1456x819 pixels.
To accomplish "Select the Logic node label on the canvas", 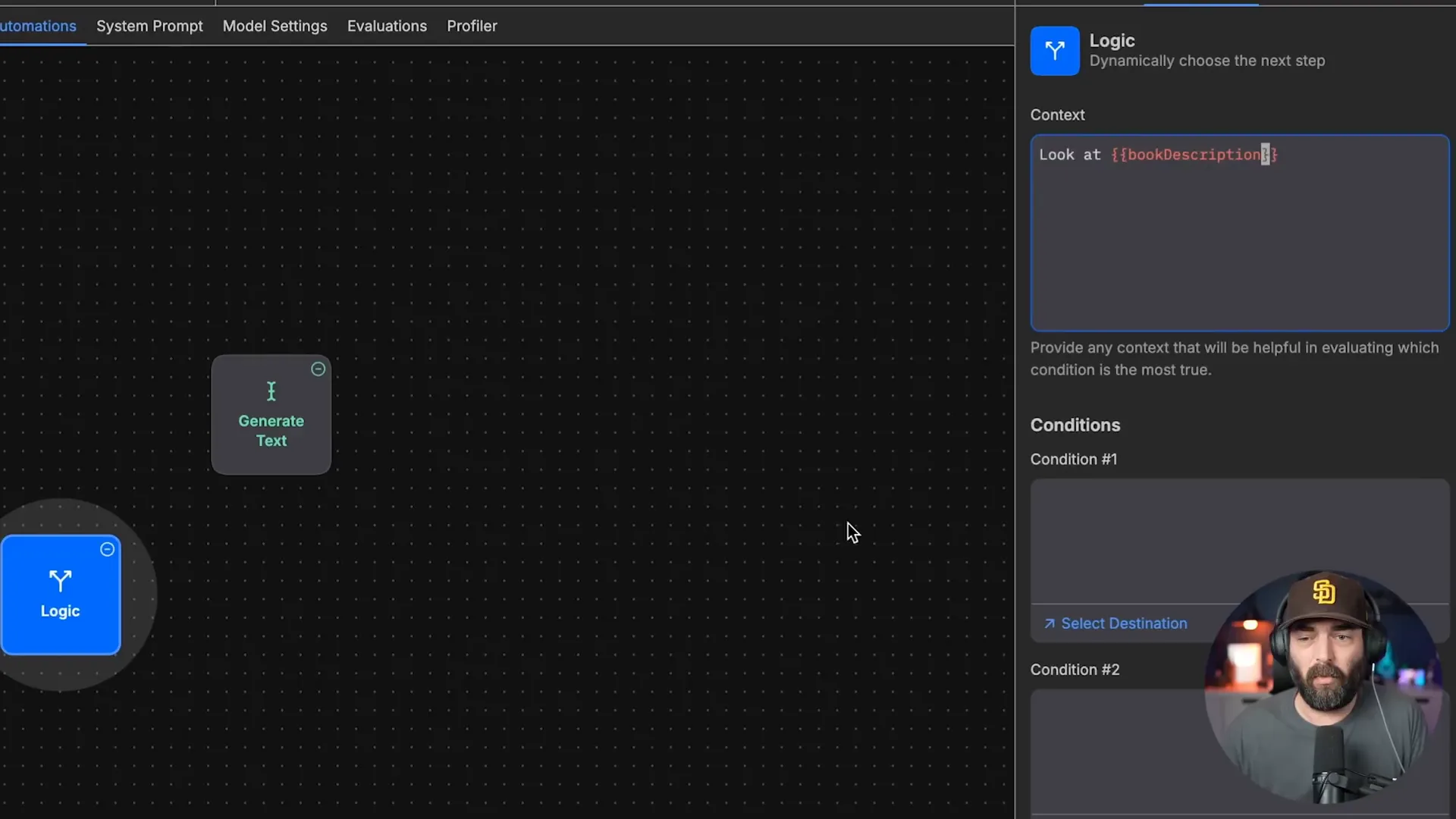I will tap(60, 611).
